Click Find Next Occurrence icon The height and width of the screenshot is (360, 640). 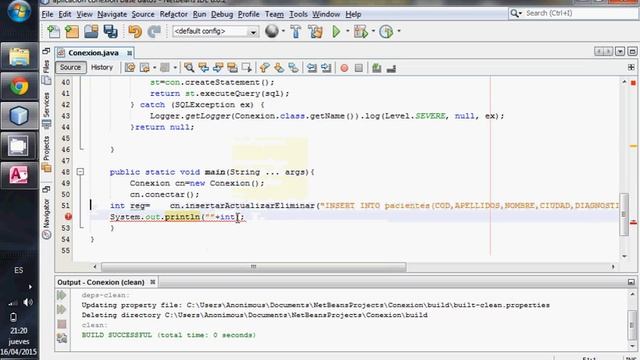tap(218, 68)
